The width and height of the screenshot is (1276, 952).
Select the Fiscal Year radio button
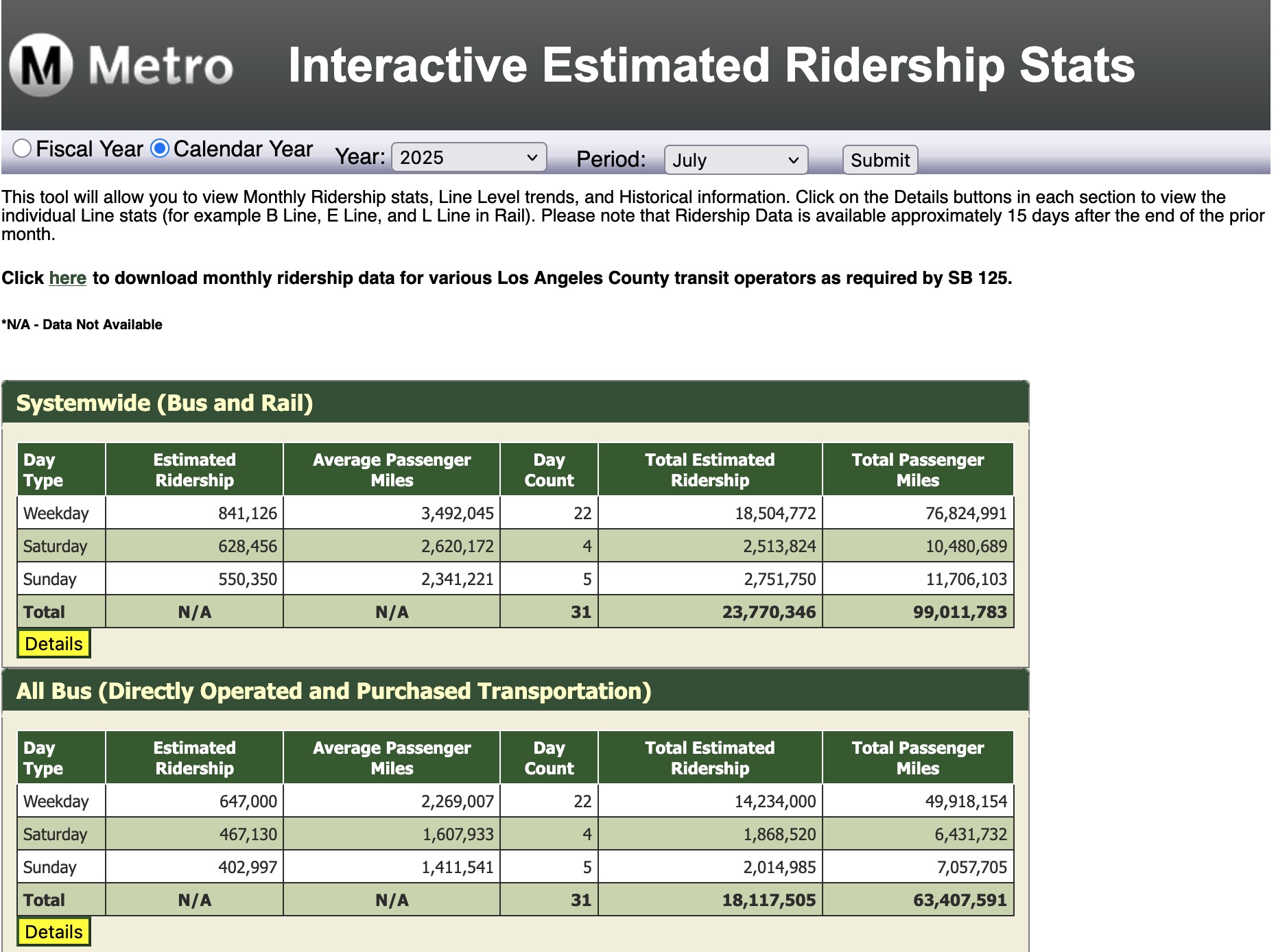(22, 148)
